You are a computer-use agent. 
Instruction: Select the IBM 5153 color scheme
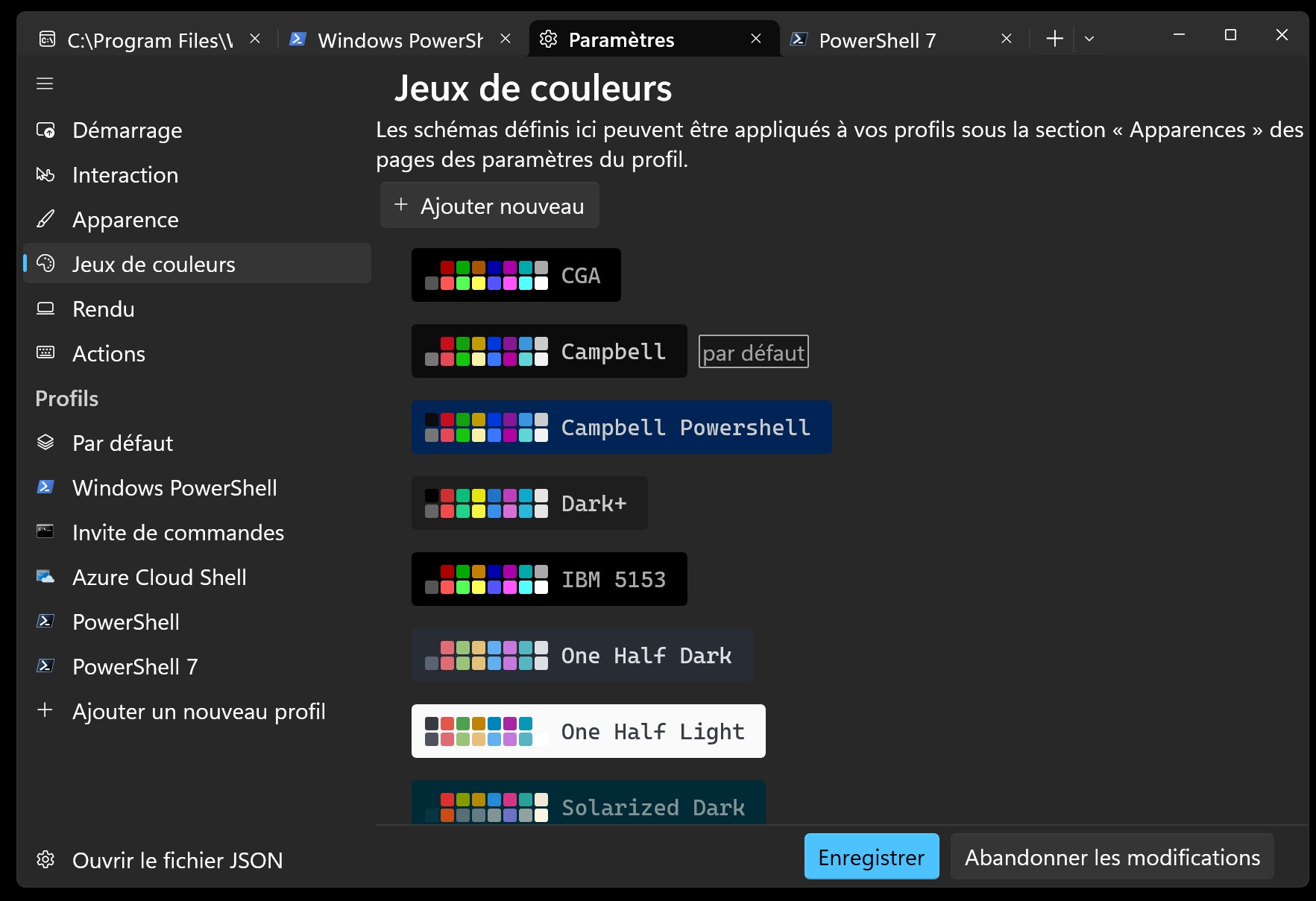click(550, 579)
